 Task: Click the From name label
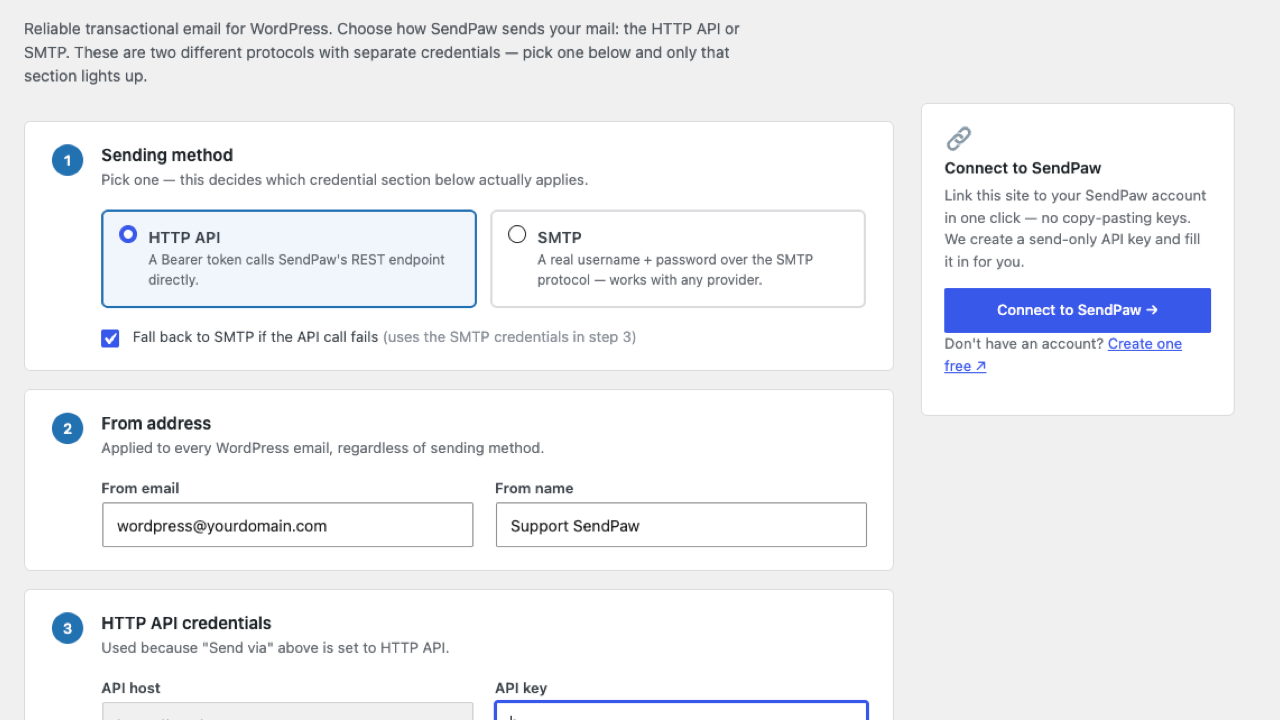point(534,488)
